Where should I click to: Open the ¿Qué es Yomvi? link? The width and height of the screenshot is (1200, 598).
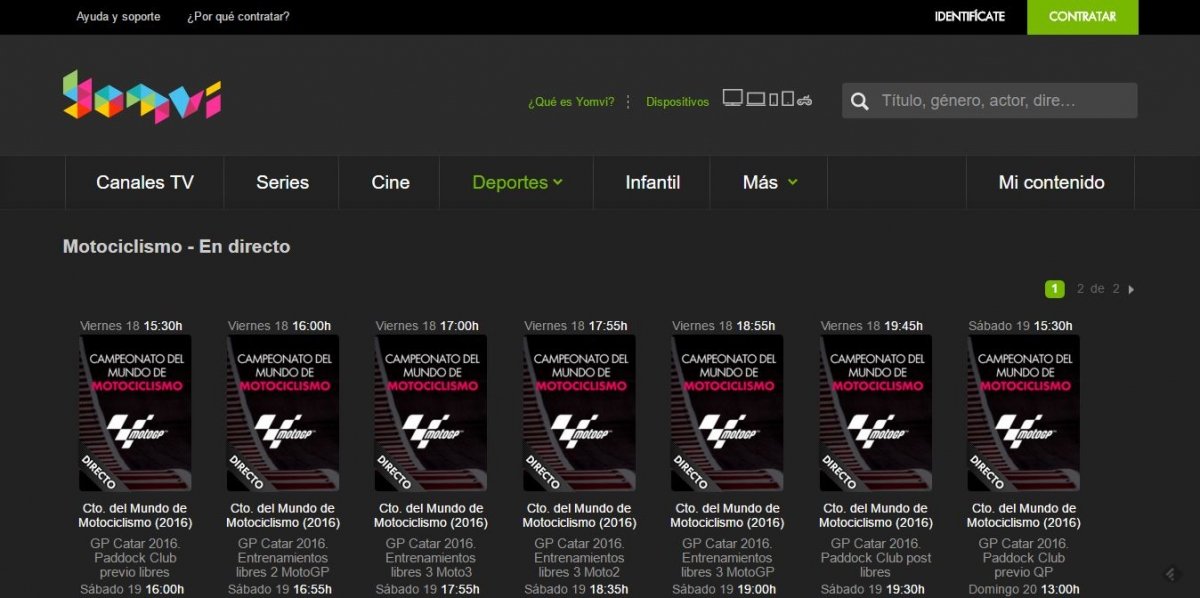coord(571,102)
